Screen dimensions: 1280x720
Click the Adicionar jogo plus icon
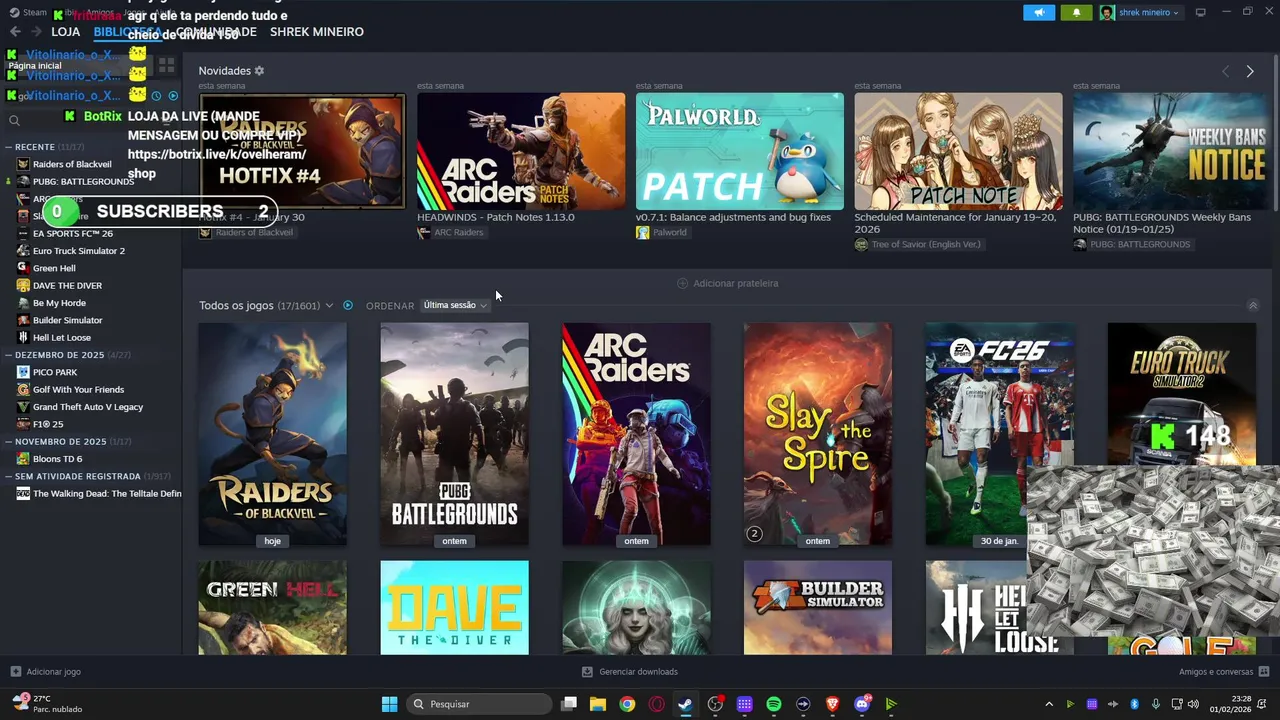(x=15, y=672)
